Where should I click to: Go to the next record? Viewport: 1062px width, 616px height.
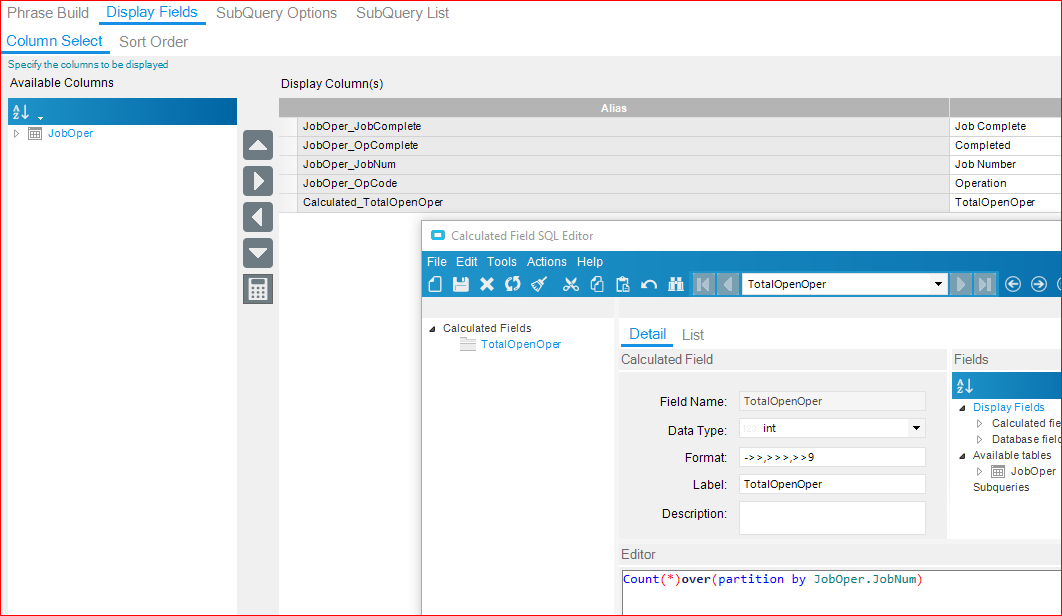point(960,284)
